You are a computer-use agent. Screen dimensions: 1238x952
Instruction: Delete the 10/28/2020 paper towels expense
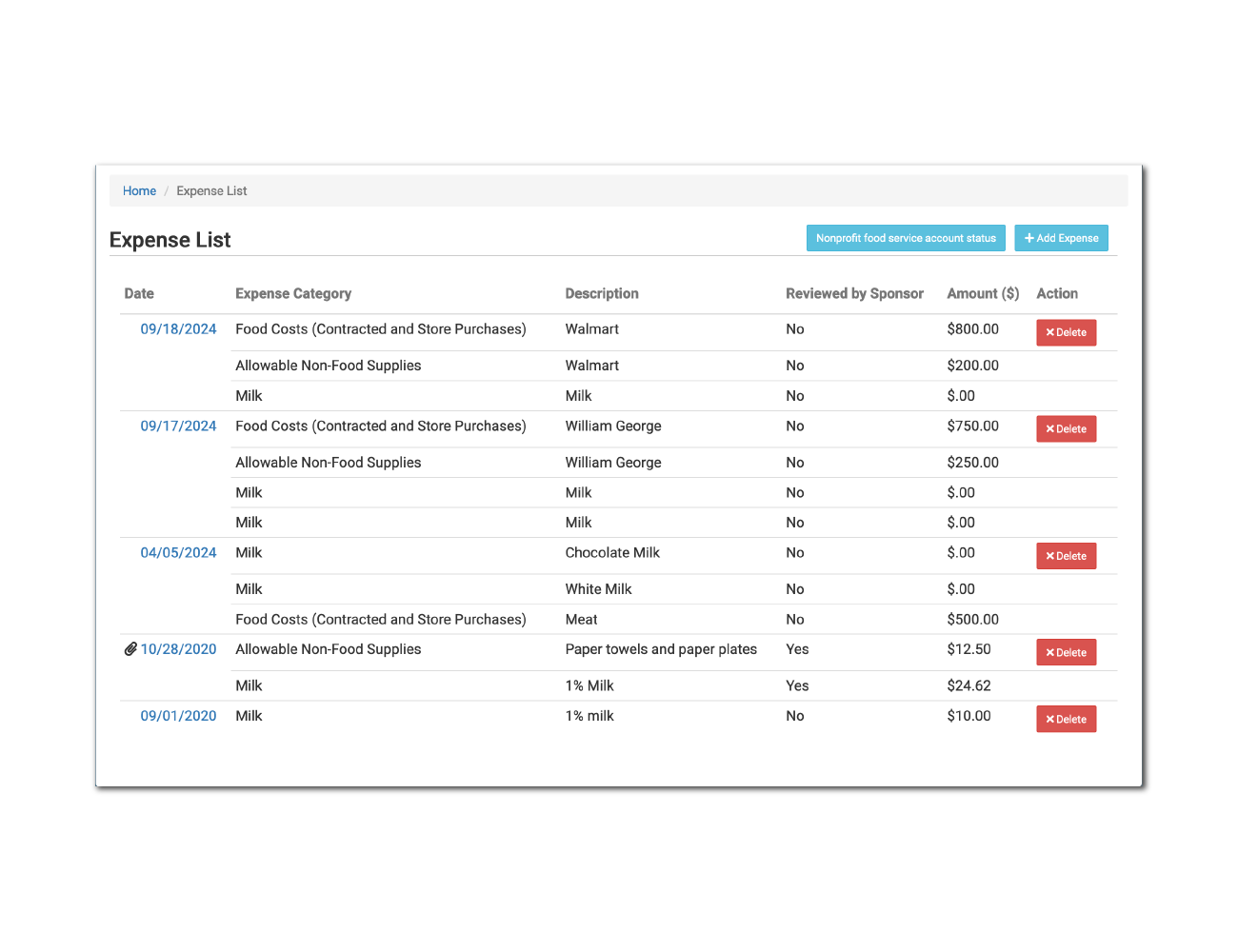1066,652
